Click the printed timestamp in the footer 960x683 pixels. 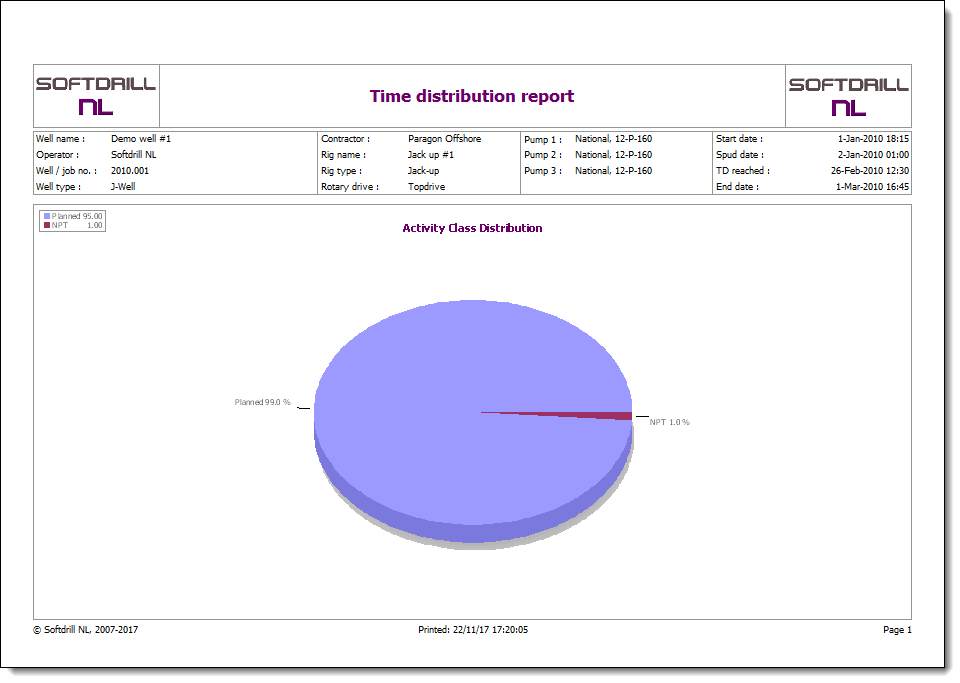click(472, 630)
